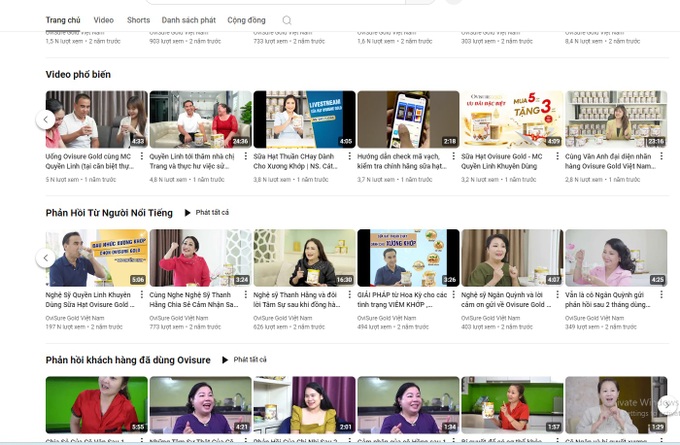The width and height of the screenshot is (680, 445).
Task: Switch to the Shorts tab
Action: [x=138, y=20]
